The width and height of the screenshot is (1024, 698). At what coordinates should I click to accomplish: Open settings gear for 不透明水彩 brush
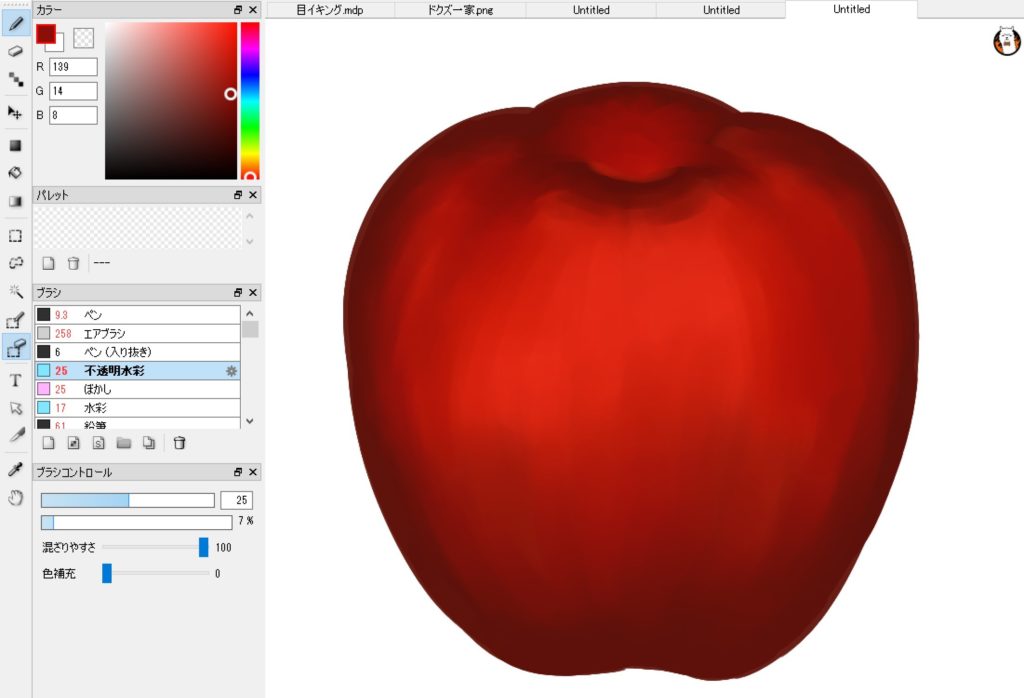click(x=231, y=371)
